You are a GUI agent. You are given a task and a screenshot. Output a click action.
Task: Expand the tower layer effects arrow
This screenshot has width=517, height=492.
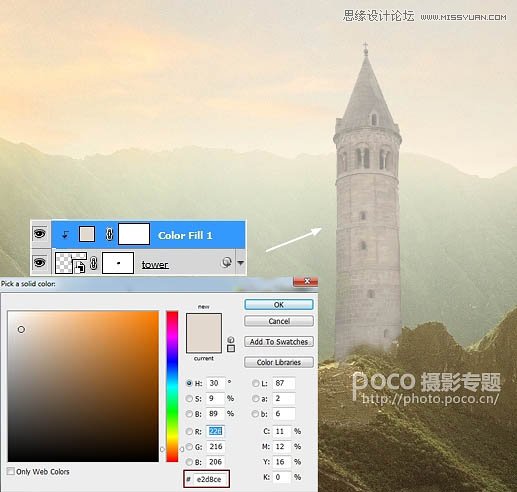pyautogui.click(x=240, y=263)
